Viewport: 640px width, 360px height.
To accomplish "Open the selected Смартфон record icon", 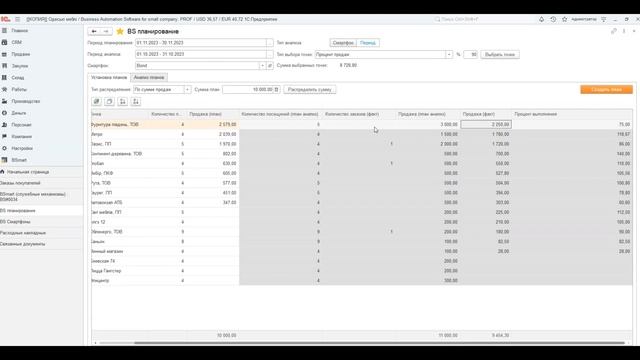I will click(x=270, y=66).
